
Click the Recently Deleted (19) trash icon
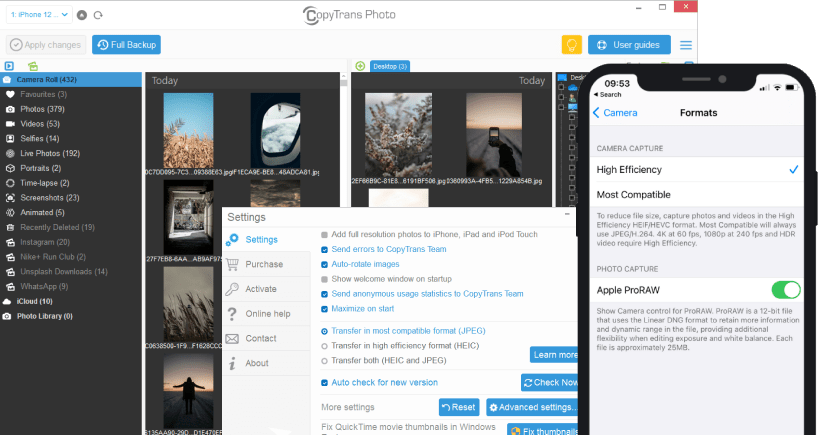click(x=10, y=227)
